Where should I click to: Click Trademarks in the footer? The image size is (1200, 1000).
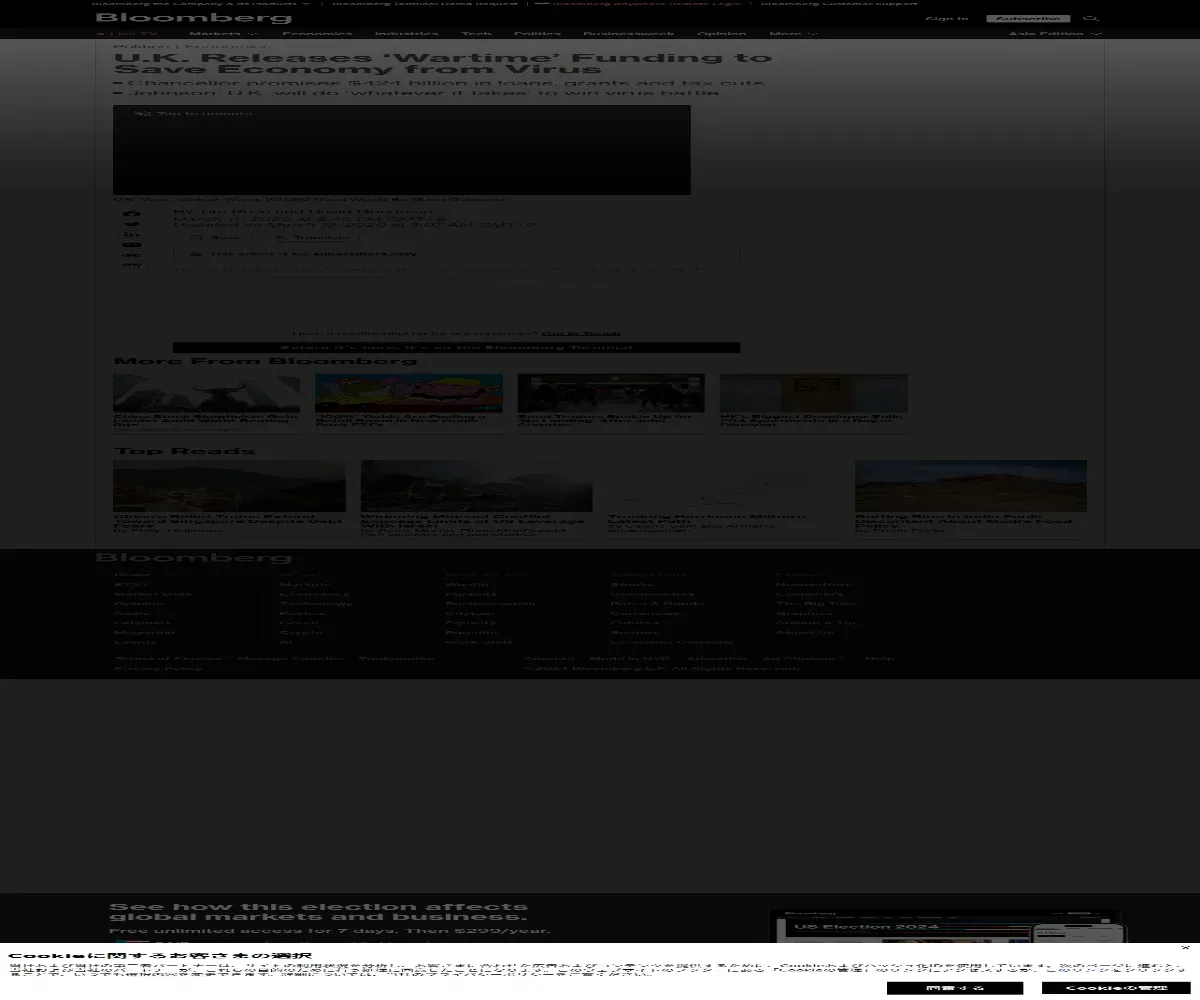point(397,659)
